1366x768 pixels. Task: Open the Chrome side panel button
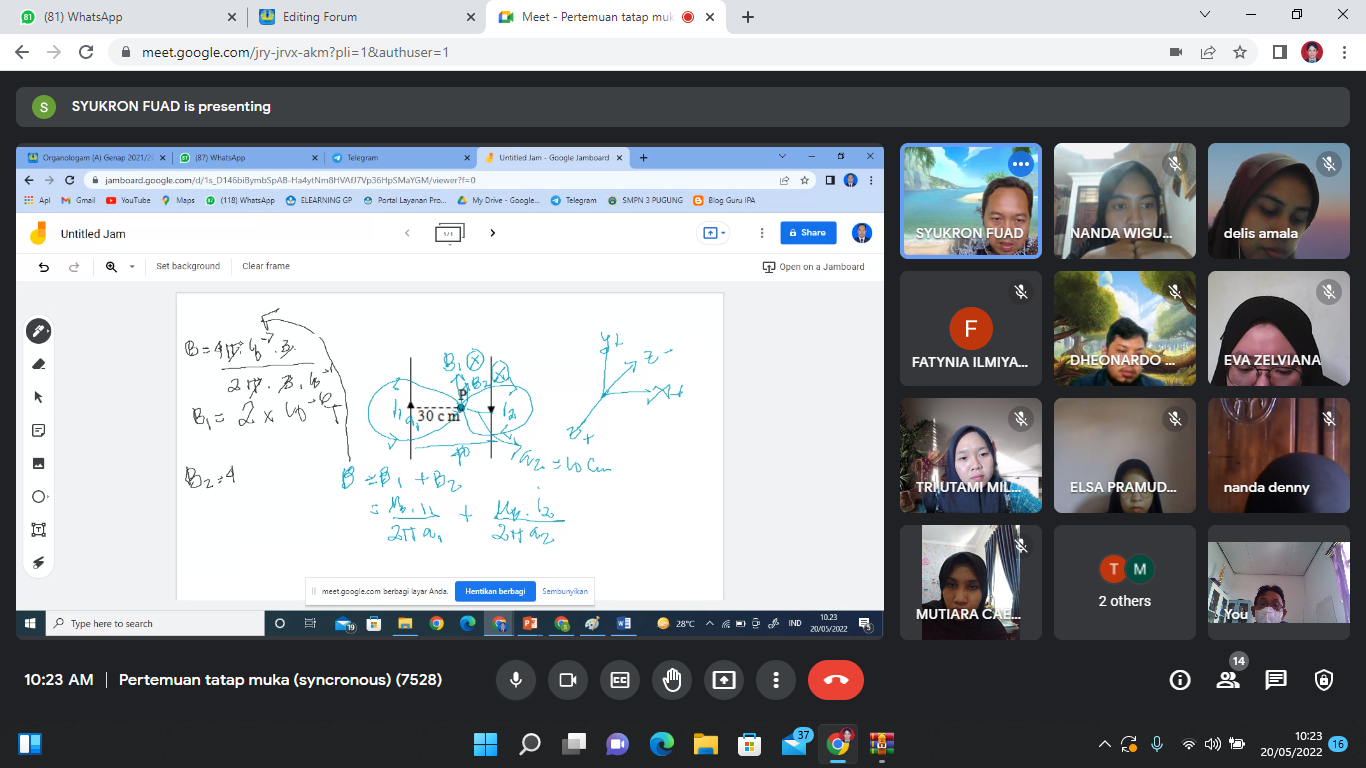coord(1279,52)
